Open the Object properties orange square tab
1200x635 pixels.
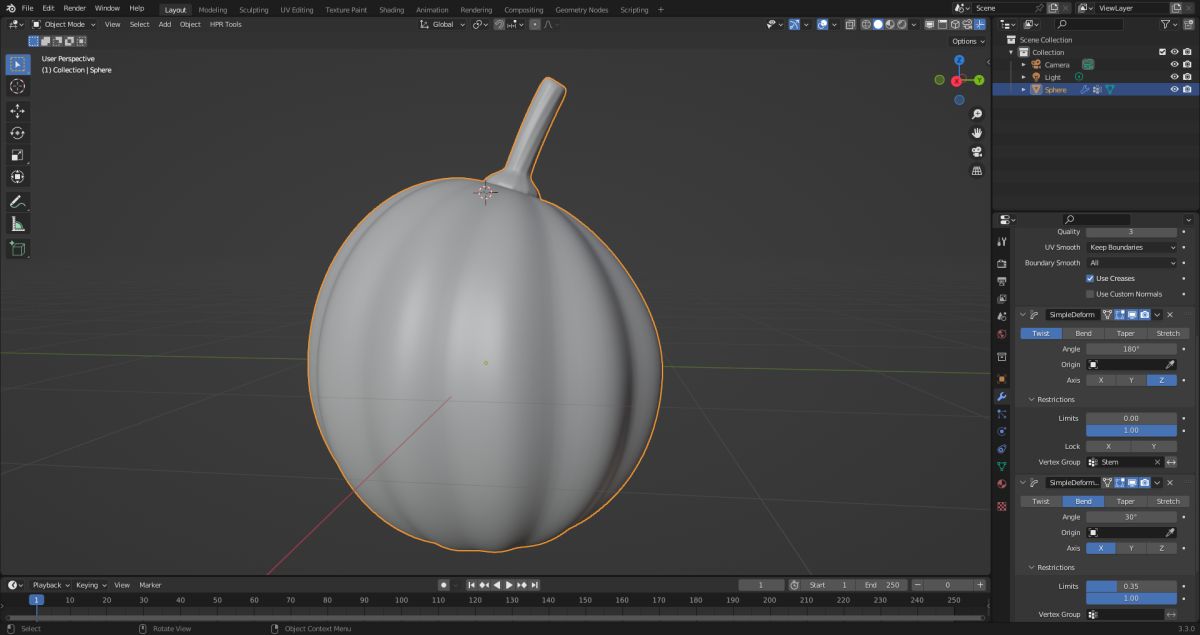coord(1002,379)
